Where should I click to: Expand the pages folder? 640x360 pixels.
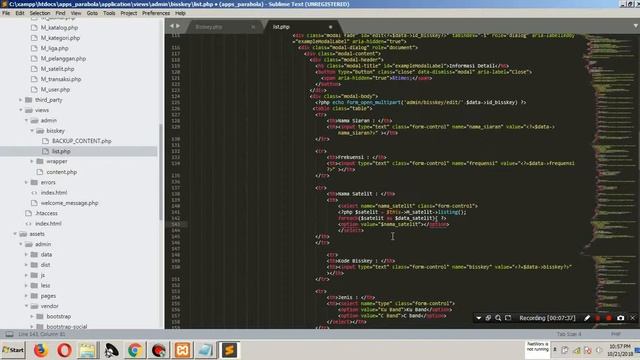click(x=26, y=296)
